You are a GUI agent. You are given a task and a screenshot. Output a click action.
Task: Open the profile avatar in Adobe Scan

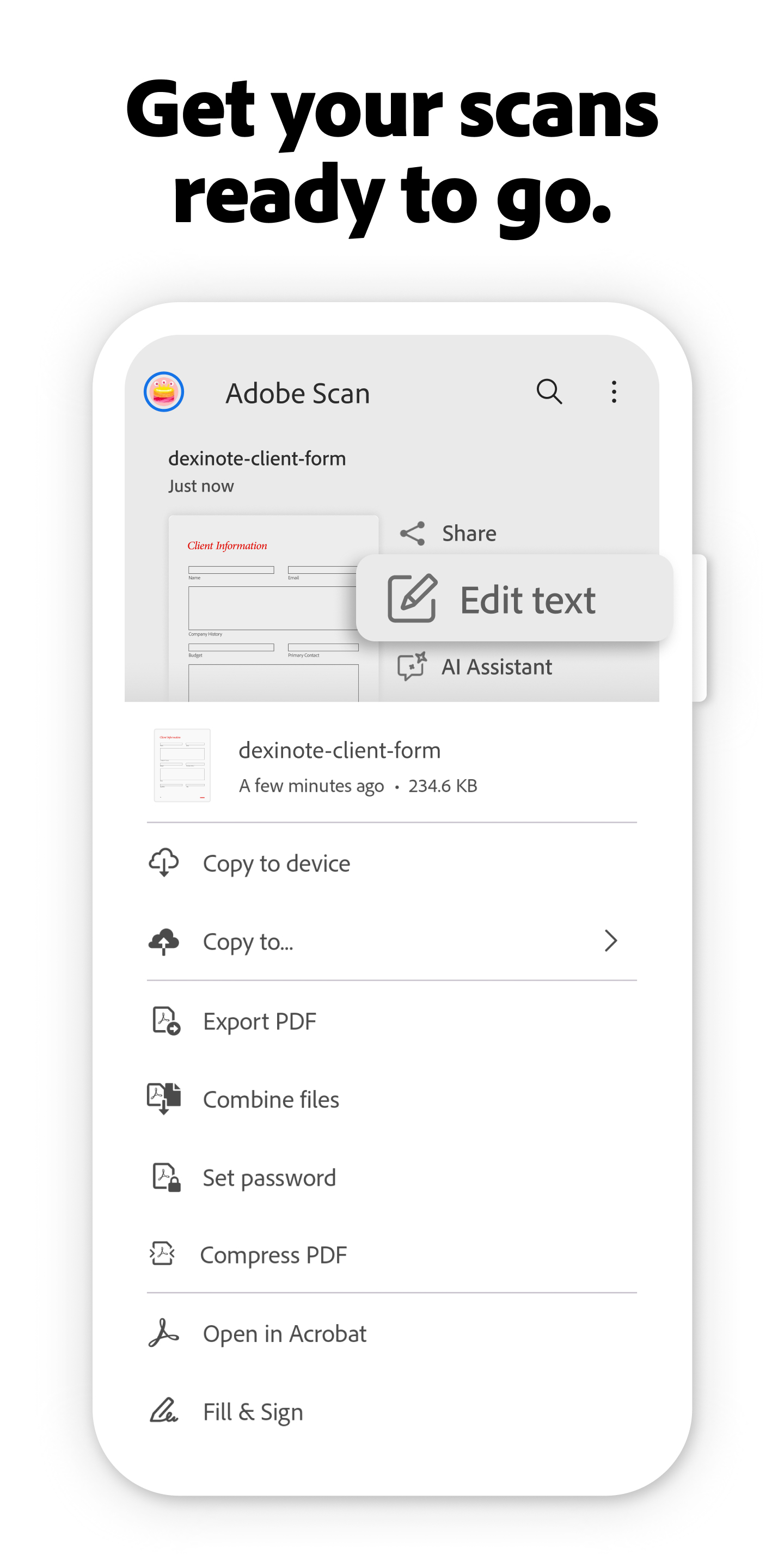tap(164, 391)
